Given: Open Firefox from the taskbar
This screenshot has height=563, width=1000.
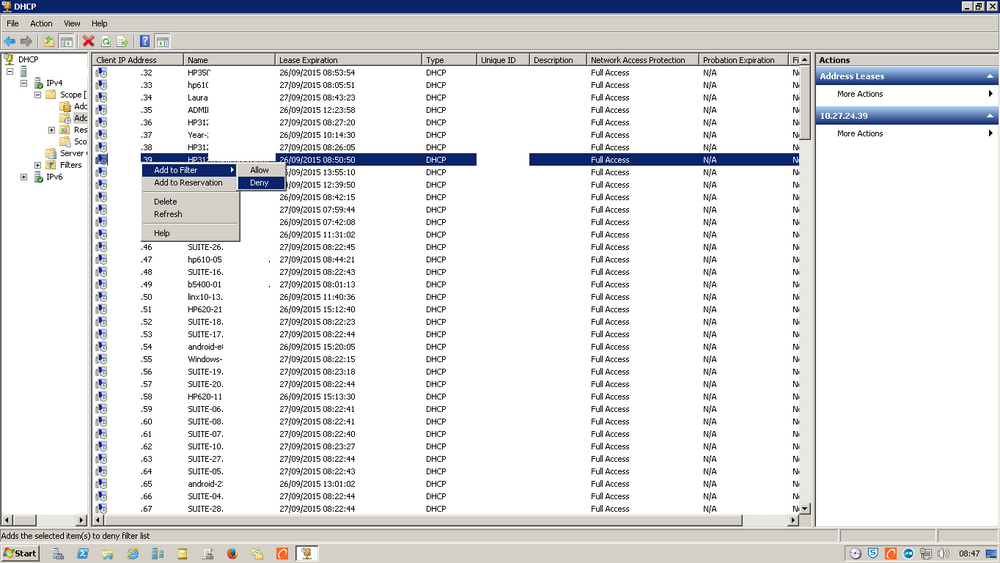Looking at the screenshot, I should (232, 553).
